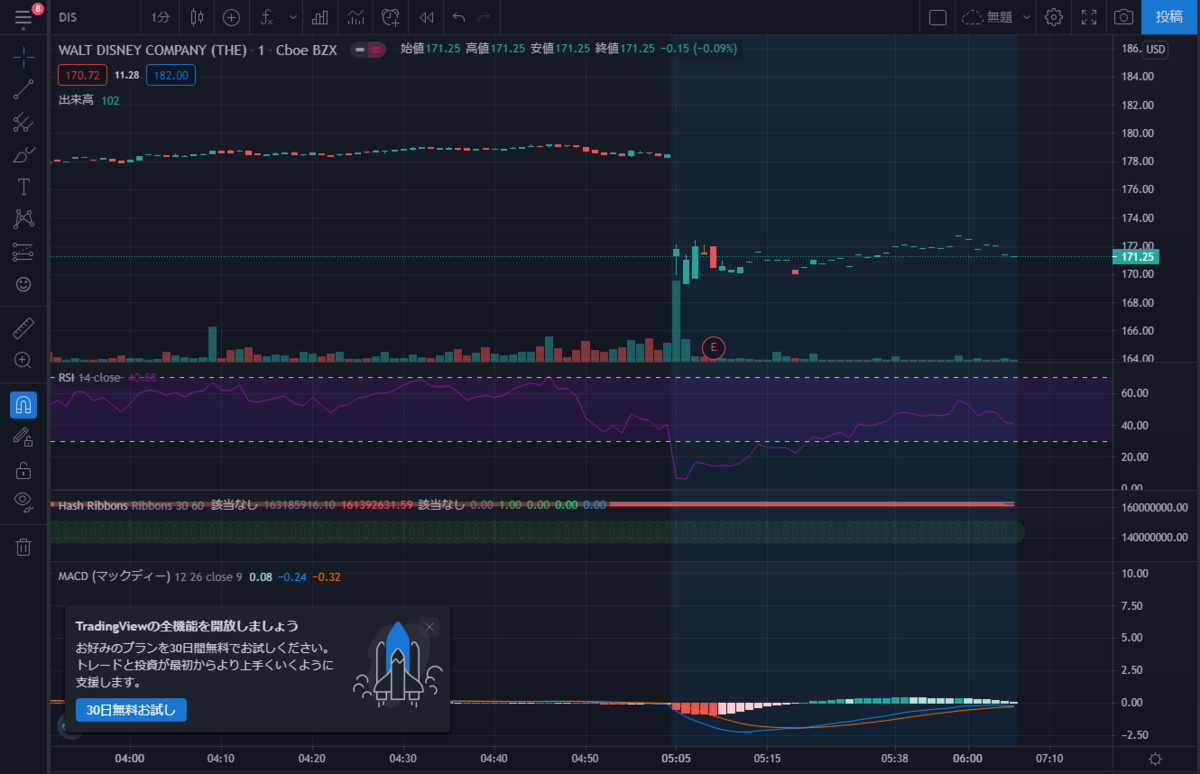
Task: Start bar replay with the rewind icon
Action: (x=427, y=17)
